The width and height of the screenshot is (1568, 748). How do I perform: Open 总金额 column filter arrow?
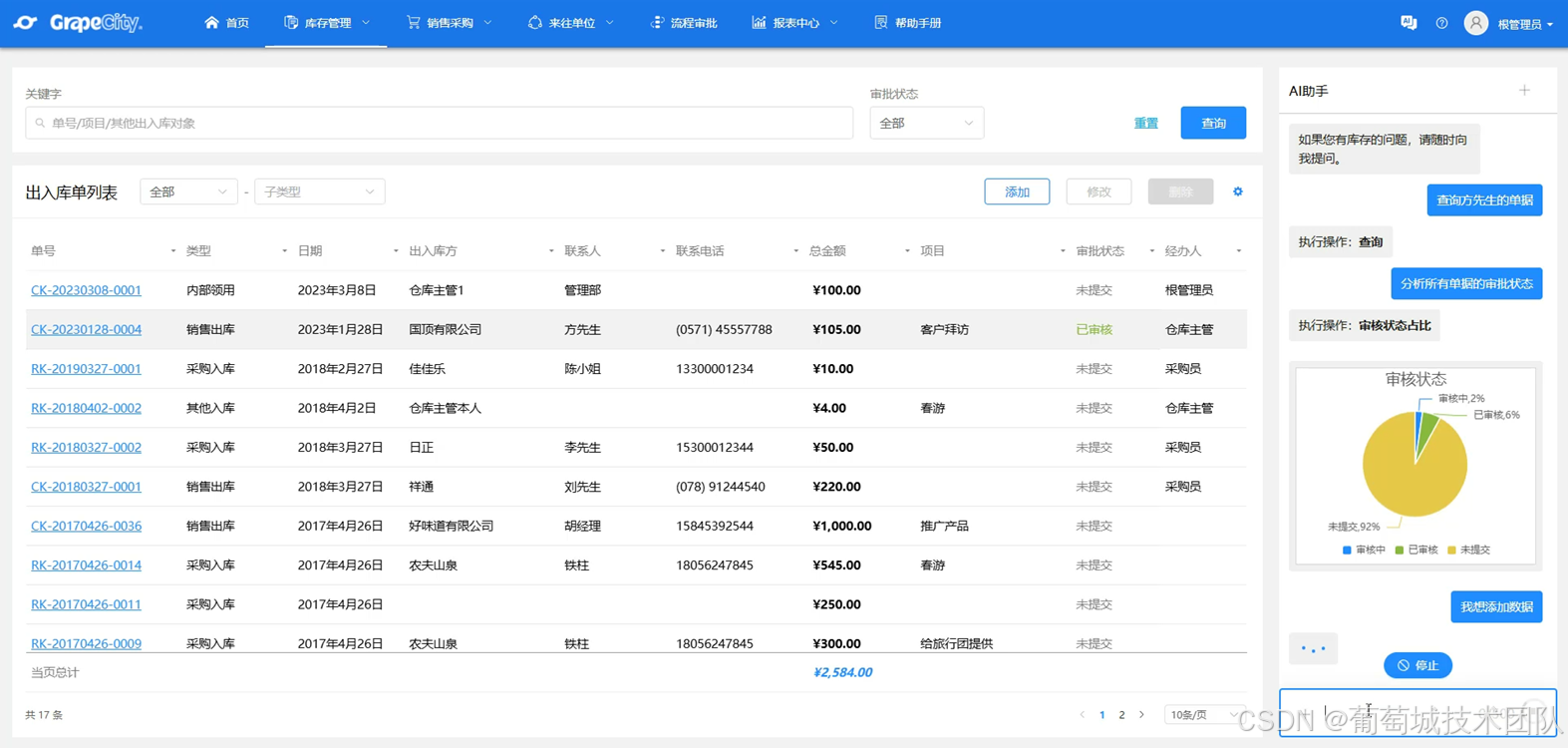[x=907, y=251]
